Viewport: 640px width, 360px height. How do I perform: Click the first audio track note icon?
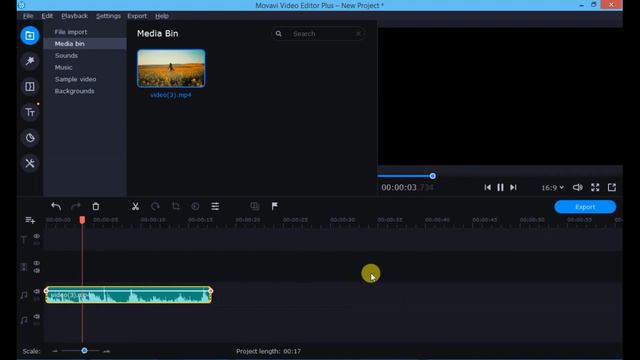point(24,295)
